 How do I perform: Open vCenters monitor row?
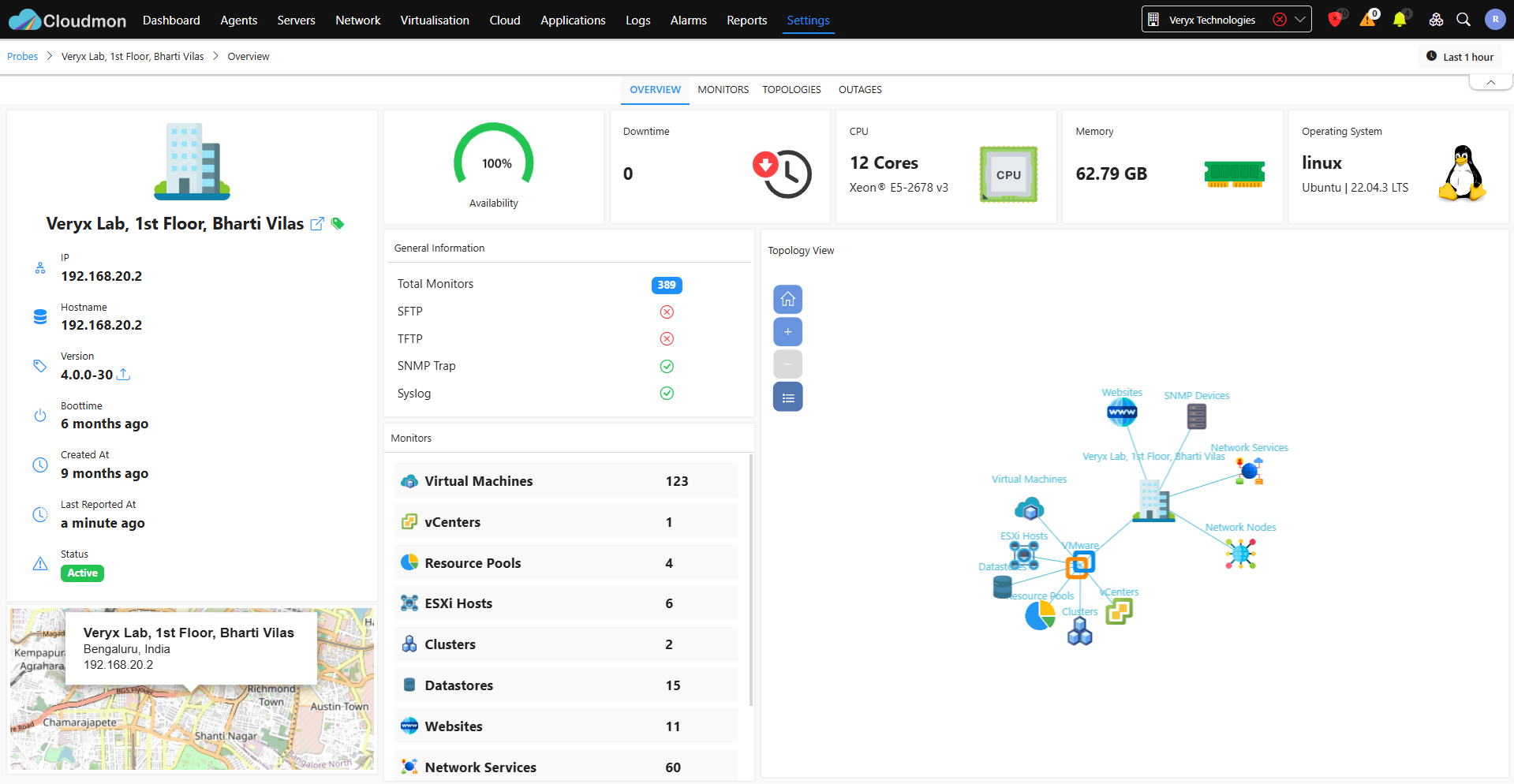pos(566,522)
